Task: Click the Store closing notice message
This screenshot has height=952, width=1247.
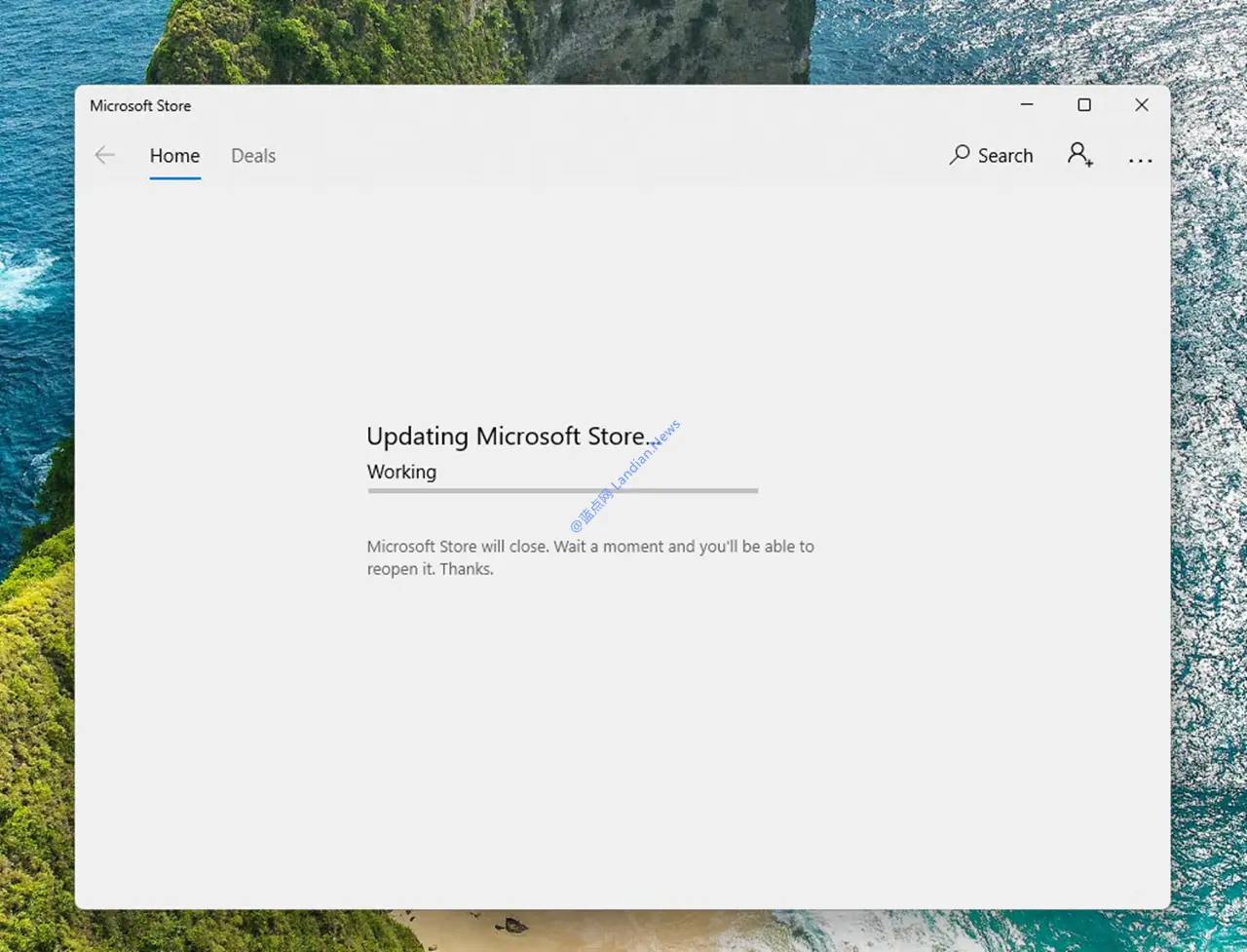Action: [x=589, y=557]
